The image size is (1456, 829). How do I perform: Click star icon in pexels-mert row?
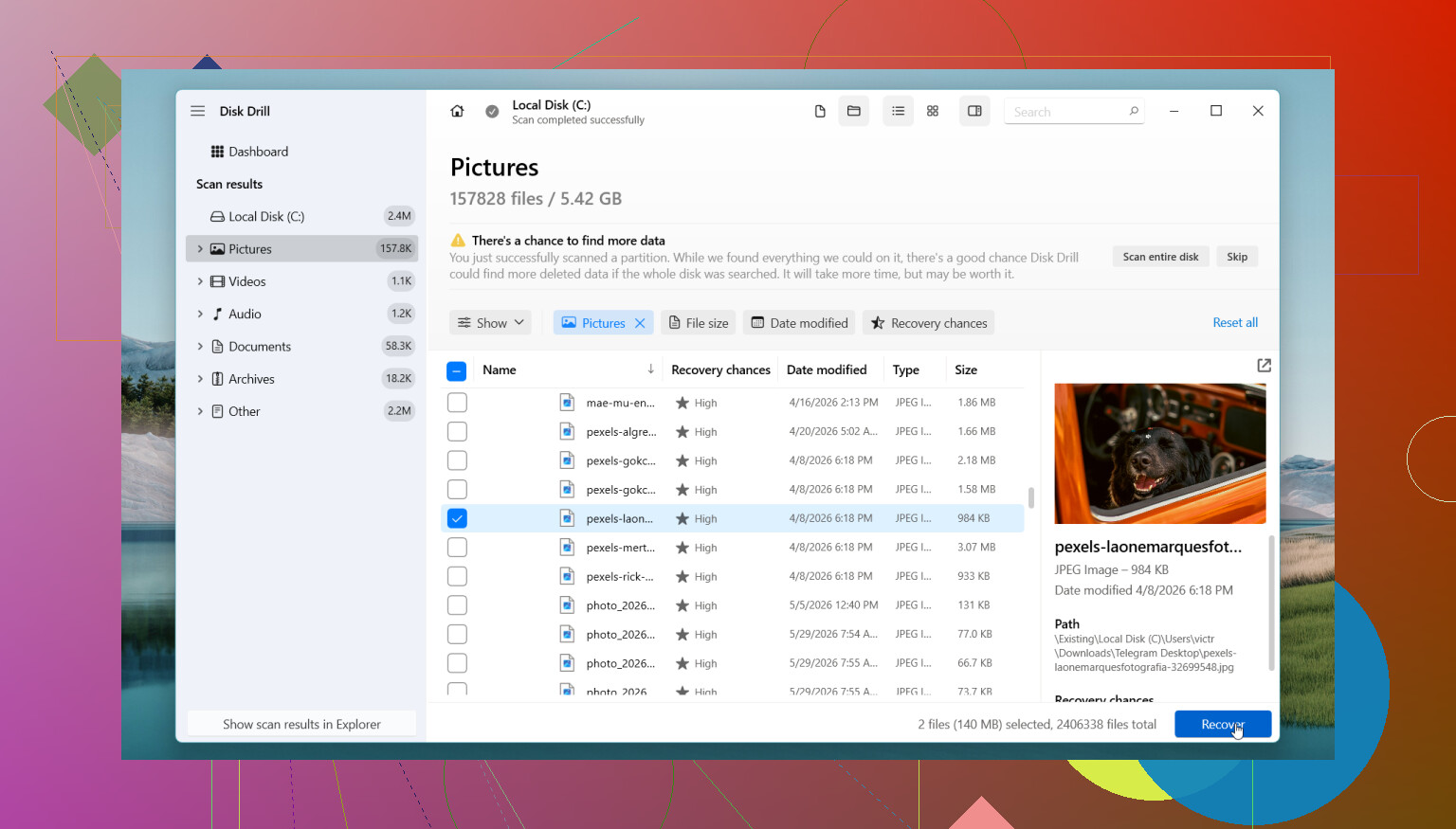[682, 548]
